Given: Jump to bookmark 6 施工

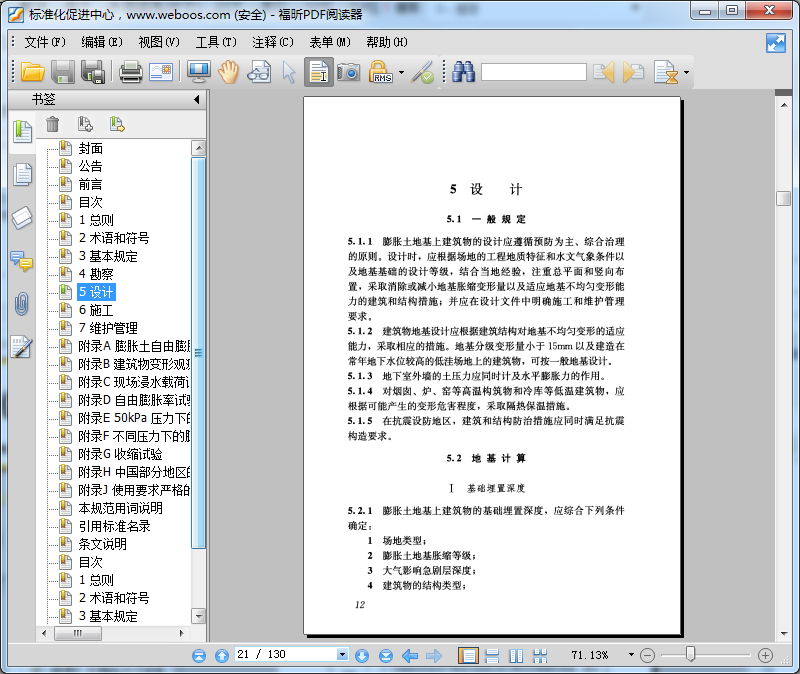Looking at the screenshot, I should pos(96,310).
